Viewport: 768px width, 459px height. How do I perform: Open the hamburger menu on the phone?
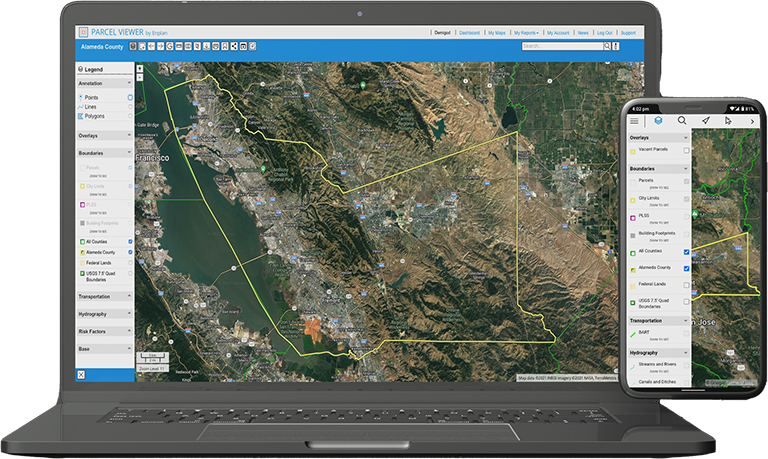click(x=634, y=121)
